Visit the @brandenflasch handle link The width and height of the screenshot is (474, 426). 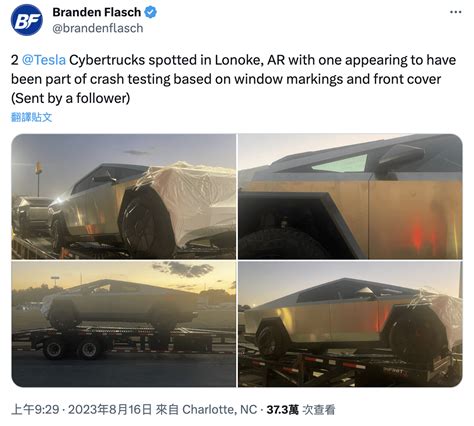pos(98,28)
